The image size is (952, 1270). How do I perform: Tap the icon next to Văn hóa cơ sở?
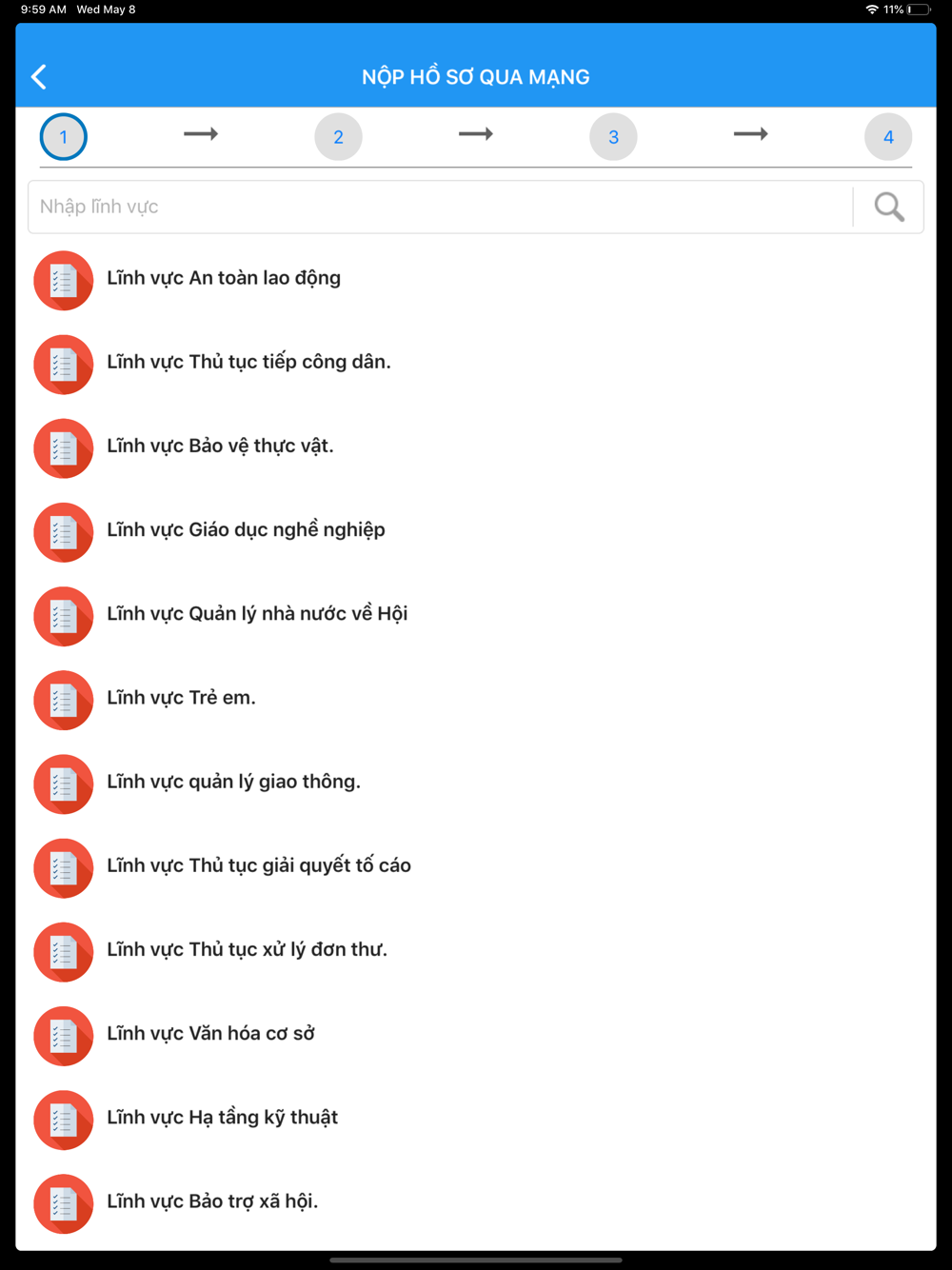tap(64, 1036)
